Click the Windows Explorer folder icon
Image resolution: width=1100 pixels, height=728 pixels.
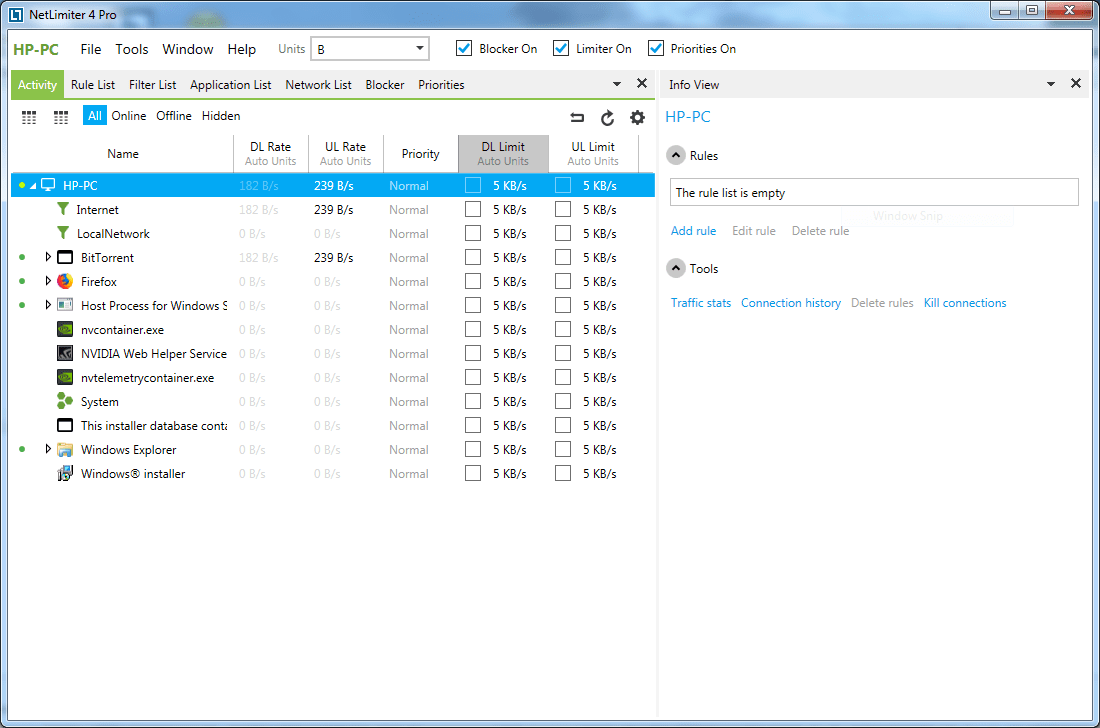[65, 450]
